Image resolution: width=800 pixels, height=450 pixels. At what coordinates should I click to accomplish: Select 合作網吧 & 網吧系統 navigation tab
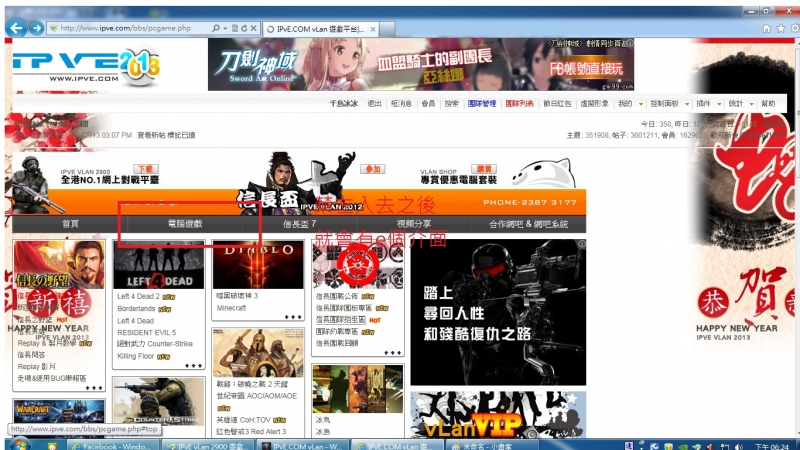click(528, 223)
